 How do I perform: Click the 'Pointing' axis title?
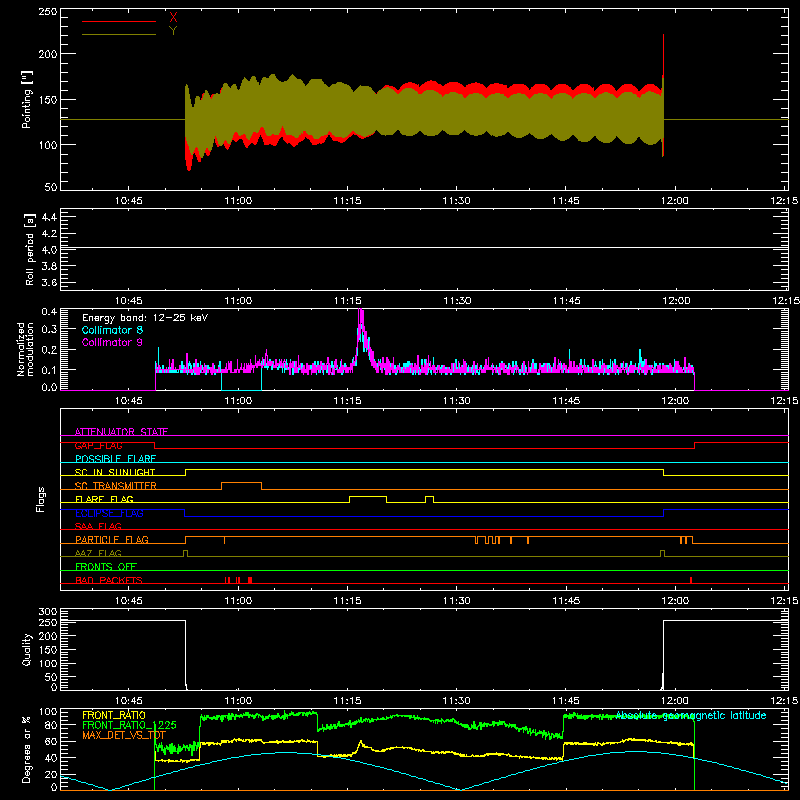tap(27, 99)
